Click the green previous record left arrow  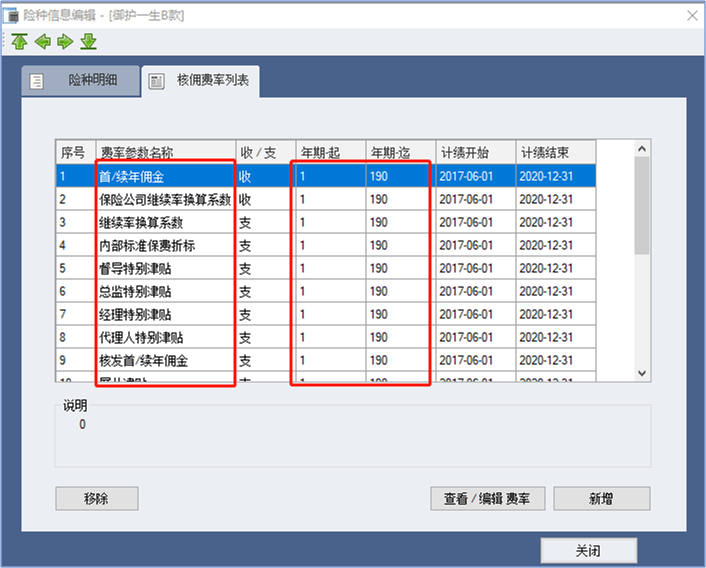(42, 41)
